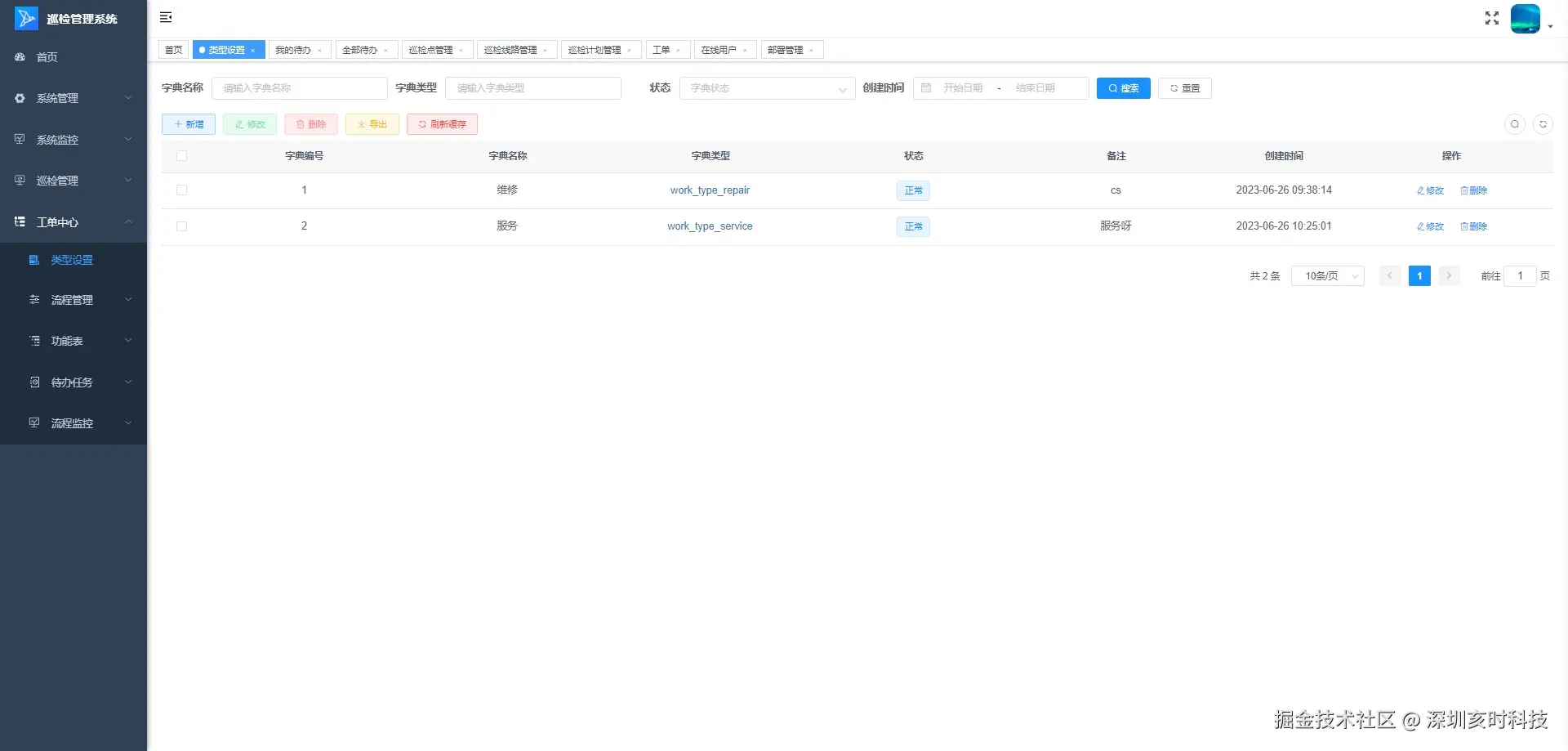1568x751 pixels.
Task: Close the 巡检线路管理 tab
Action: coord(546,51)
